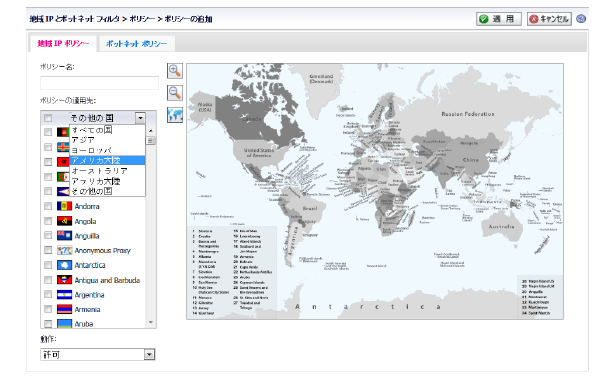Check the Anguilla checkbox
The image size is (616, 387).
pyautogui.click(x=48, y=235)
